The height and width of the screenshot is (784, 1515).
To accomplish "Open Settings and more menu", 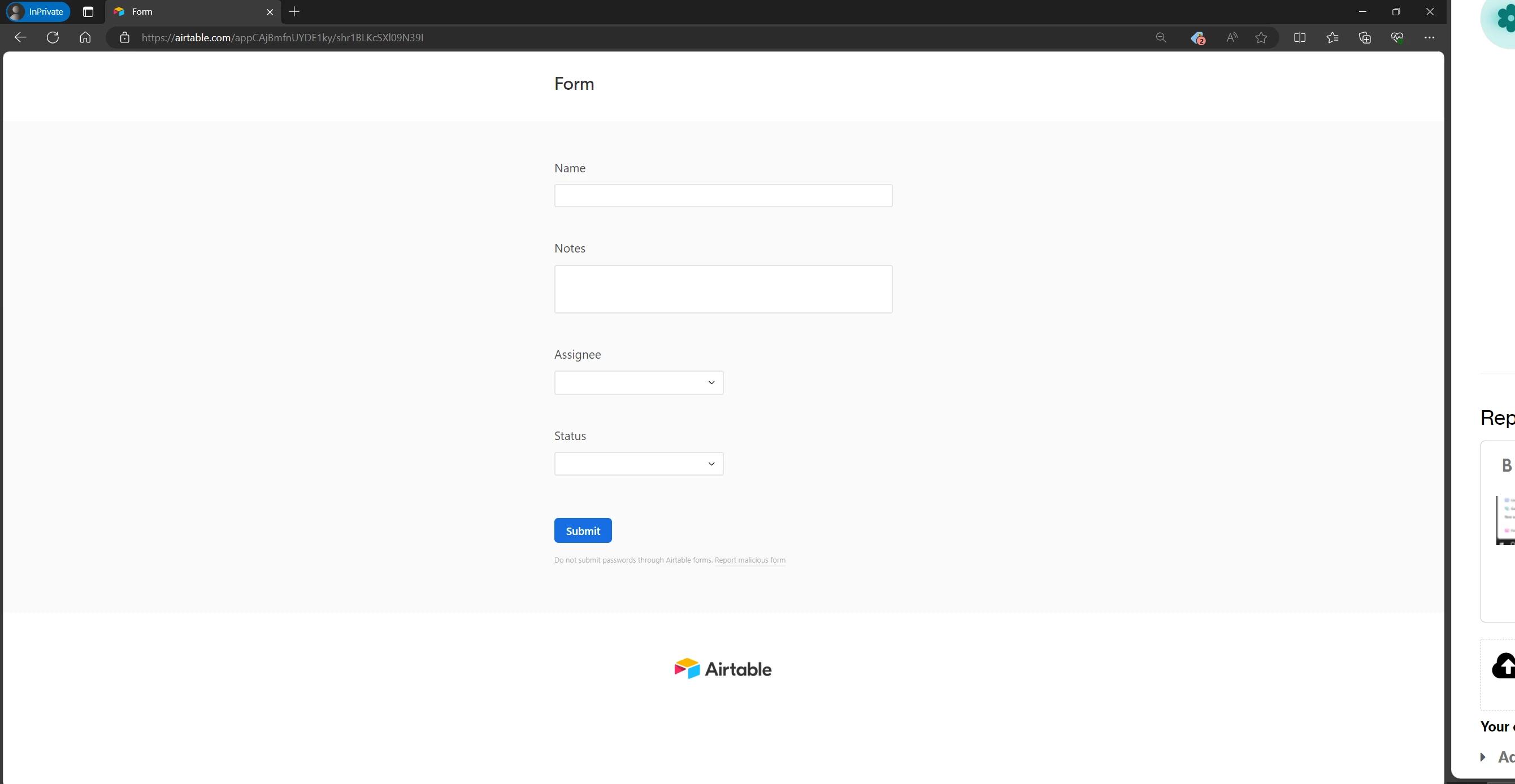I will point(1430,38).
